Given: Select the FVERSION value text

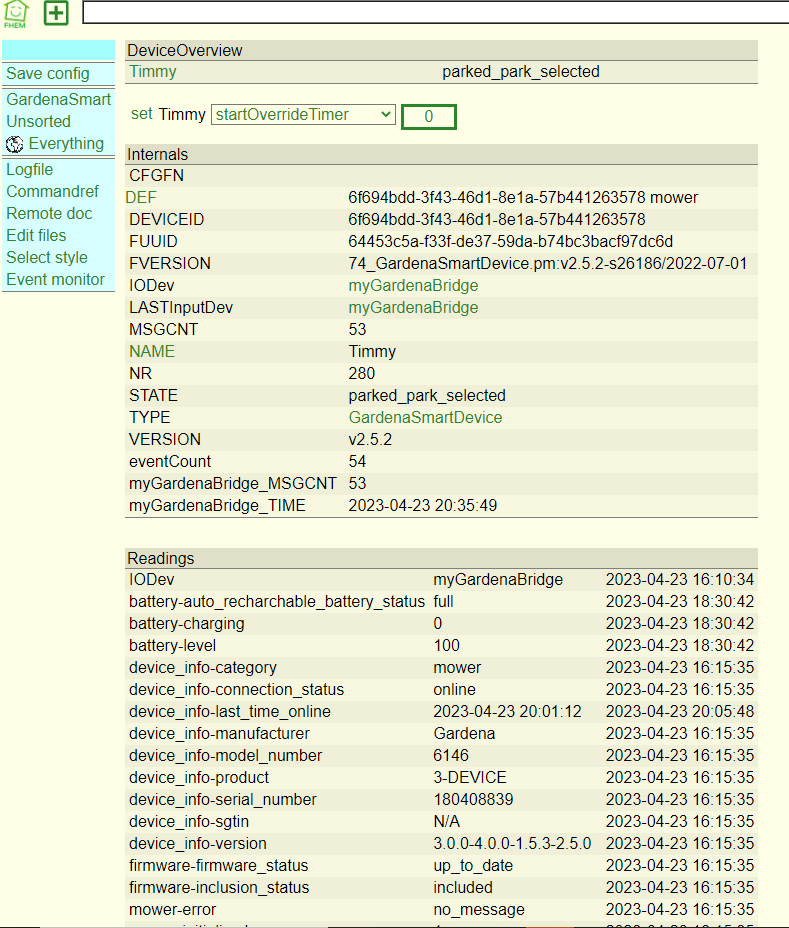Looking at the screenshot, I should coord(548,263).
